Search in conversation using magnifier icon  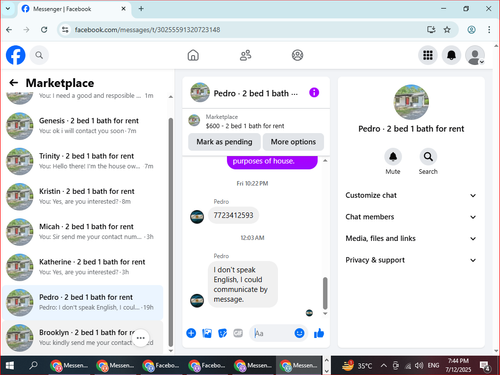tap(428, 157)
